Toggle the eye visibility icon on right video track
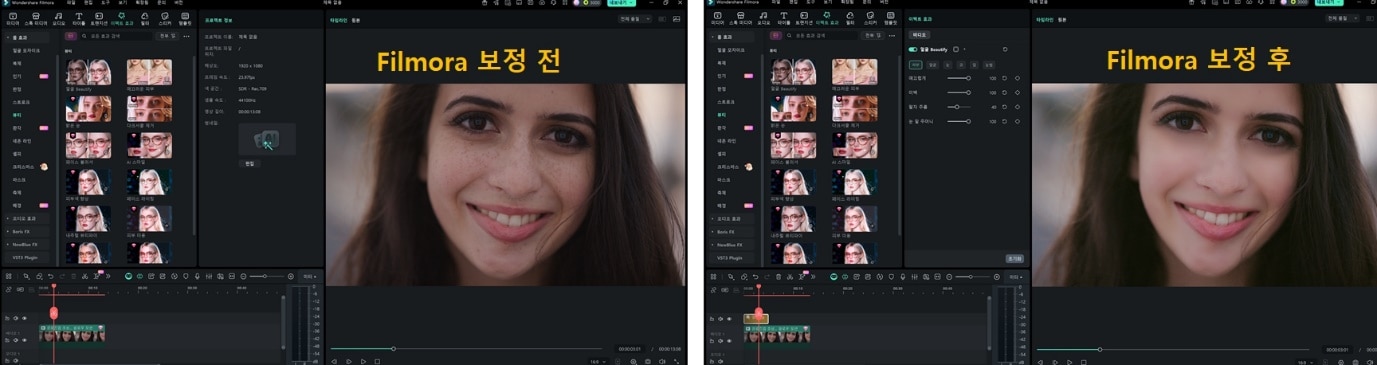The image size is (1377, 365). pyautogui.click(x=729, y=340)
